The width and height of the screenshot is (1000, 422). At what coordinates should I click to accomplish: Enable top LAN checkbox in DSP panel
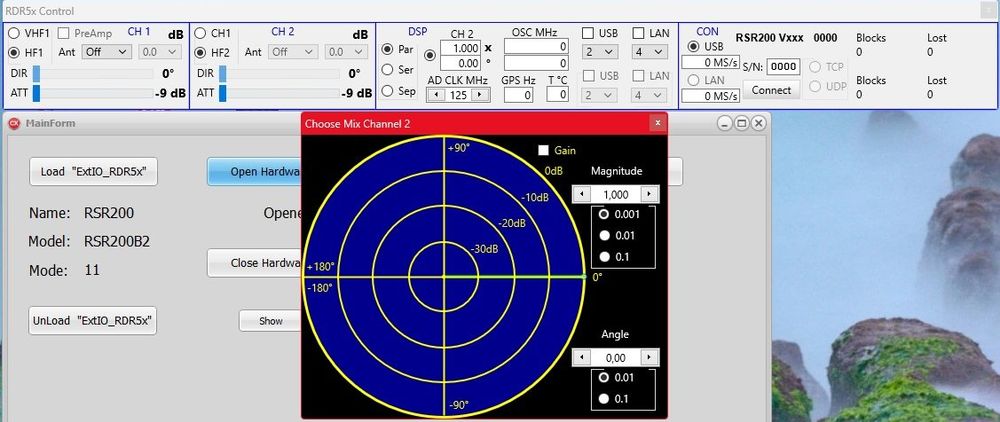(x=638, y=33)
